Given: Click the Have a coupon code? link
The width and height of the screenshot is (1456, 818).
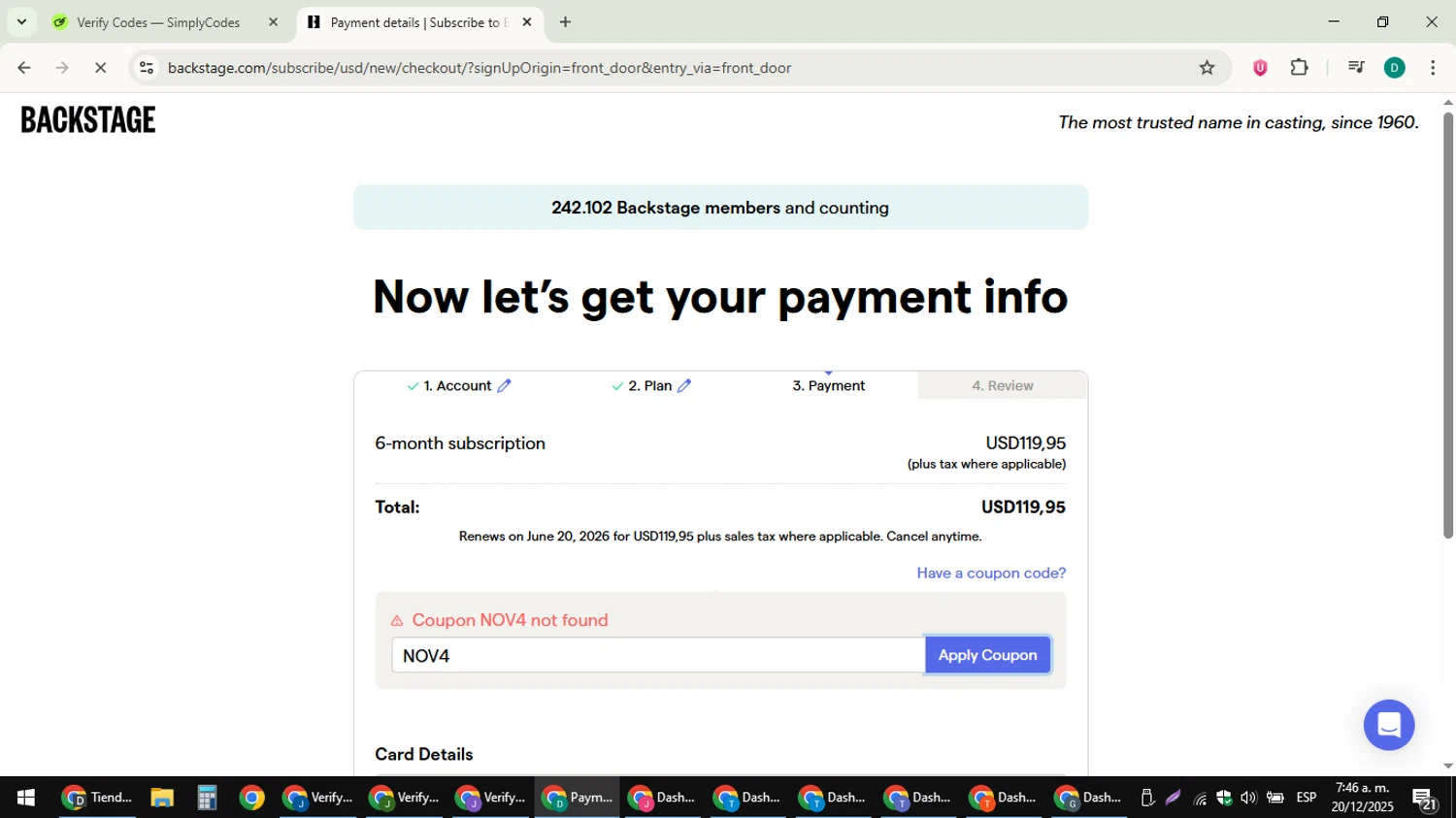Looking at the screenshot, I should click(x=991, y=573).
